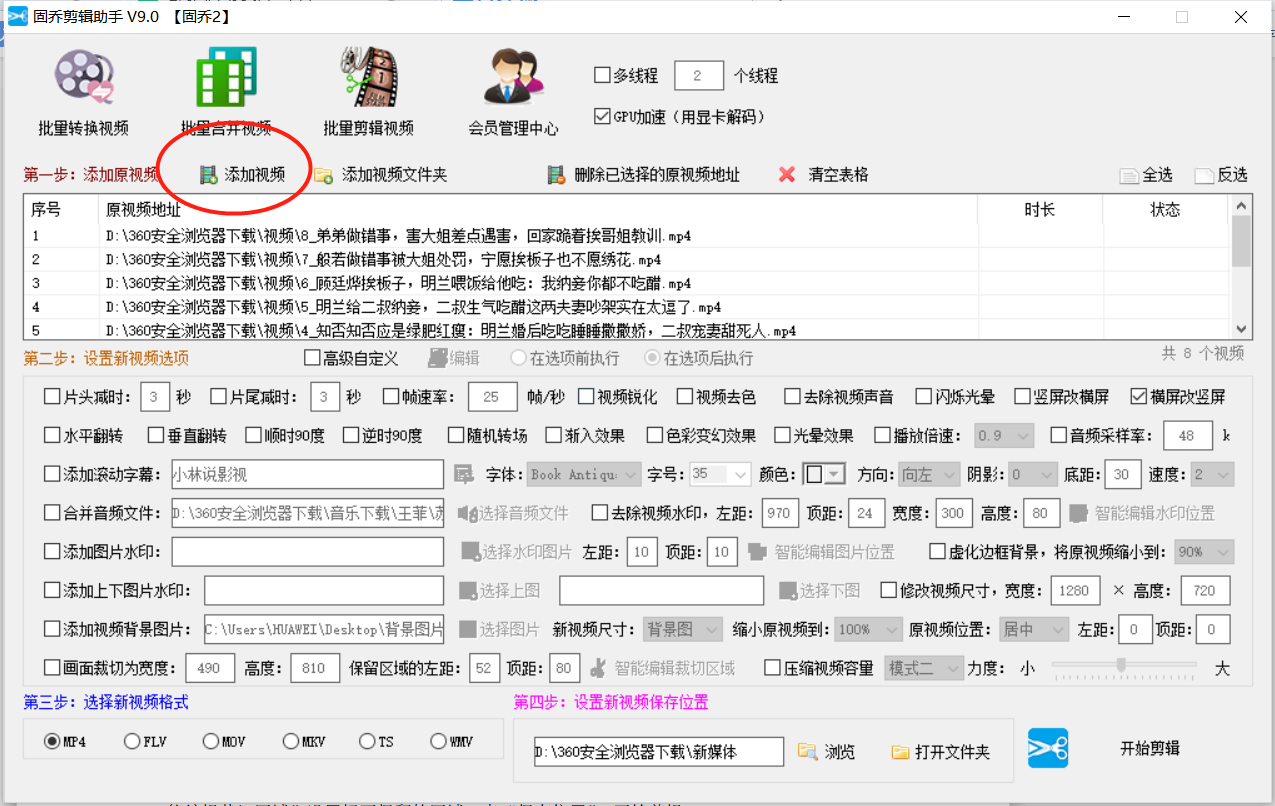Screen dimensions: 1275x806
Task: Toggle 去除视频声音 checkbox
Action: click(x=792, y=397)
